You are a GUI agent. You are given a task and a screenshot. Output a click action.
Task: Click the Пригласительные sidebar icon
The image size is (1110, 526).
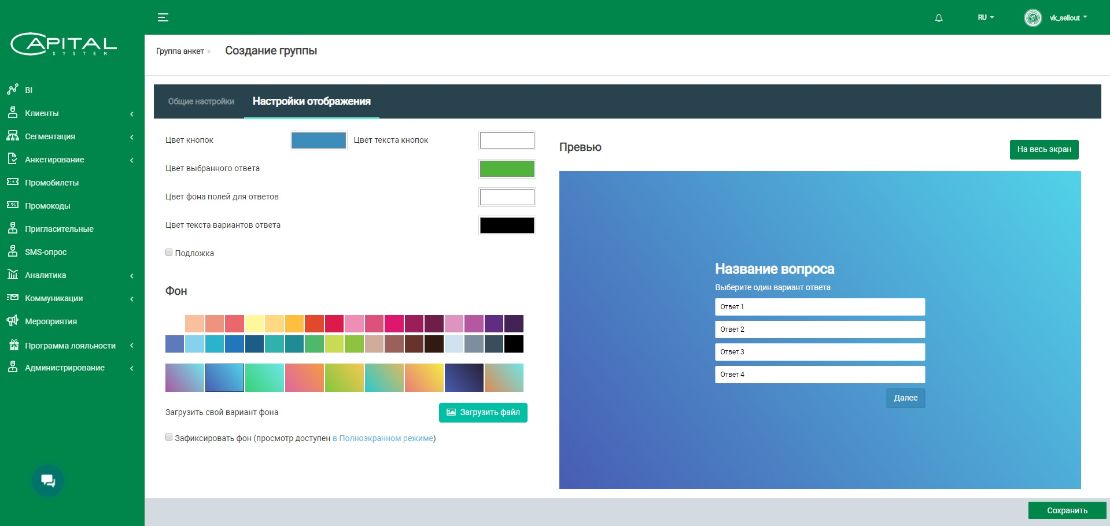tap(12, 229)
